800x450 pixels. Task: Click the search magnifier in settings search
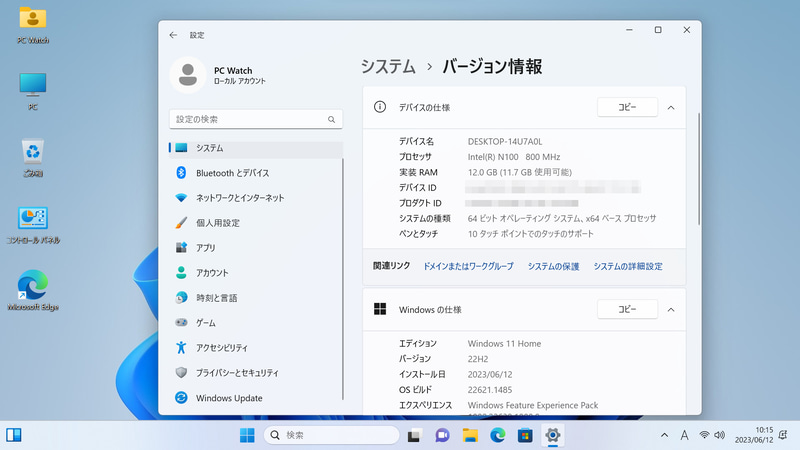332,119
